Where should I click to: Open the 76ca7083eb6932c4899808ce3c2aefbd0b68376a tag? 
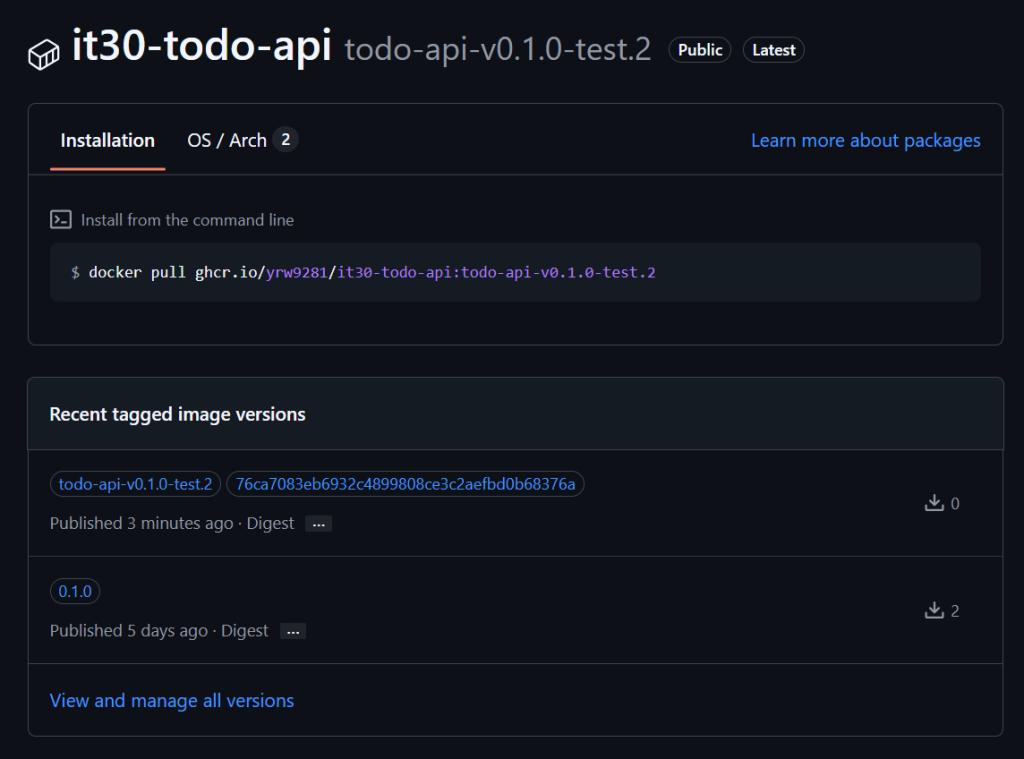click(x=405, y=484)
